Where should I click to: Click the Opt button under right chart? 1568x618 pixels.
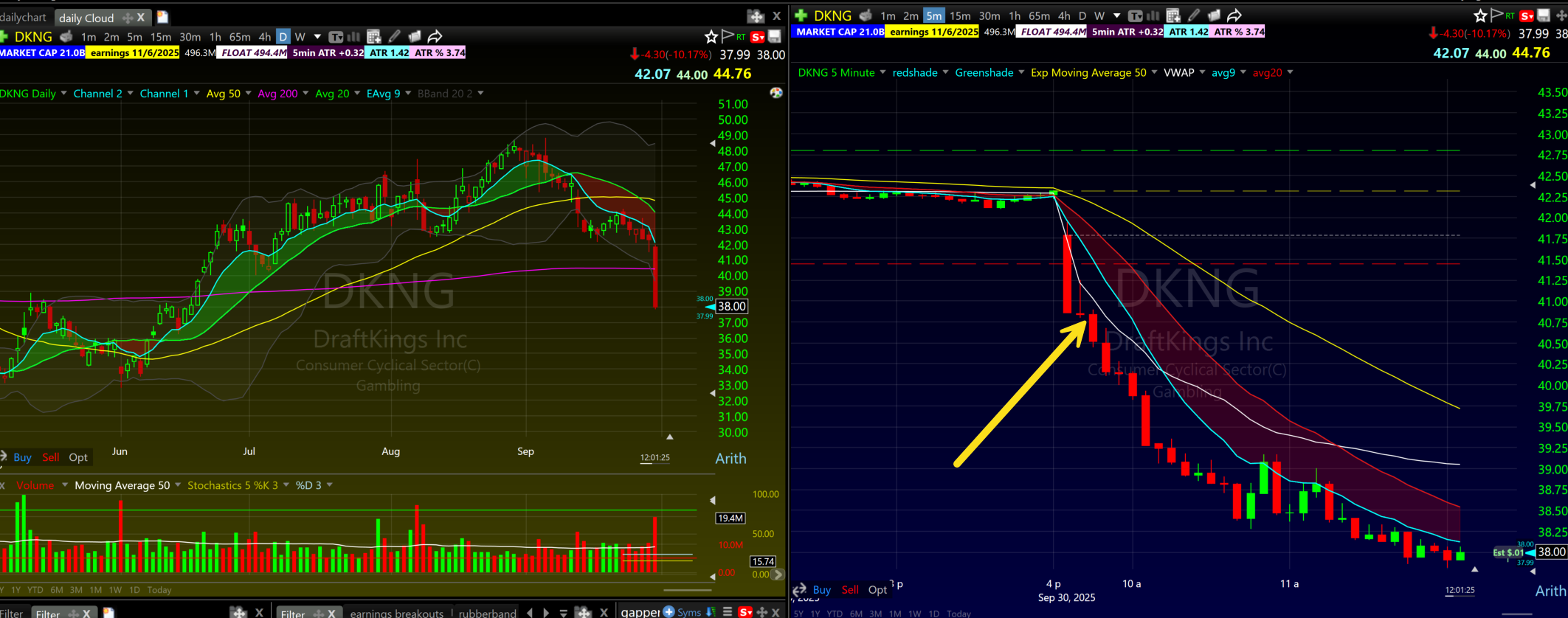877,589
